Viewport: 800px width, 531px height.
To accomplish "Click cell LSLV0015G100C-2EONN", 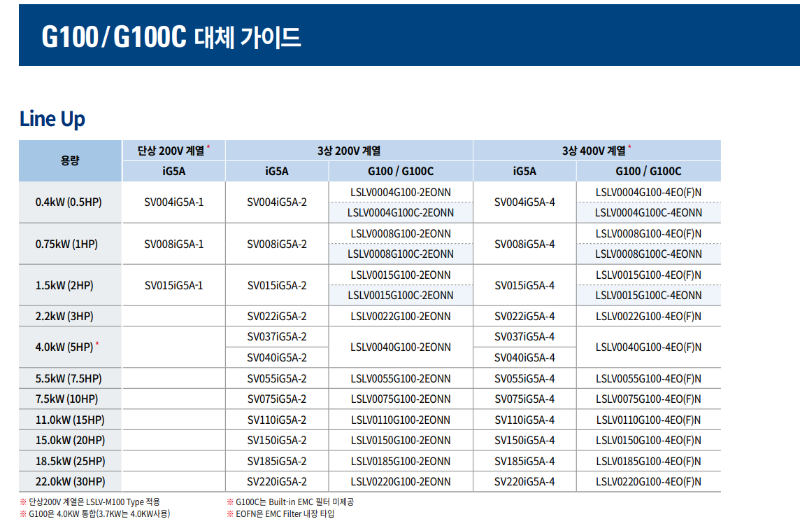I will tap(401, 295).
